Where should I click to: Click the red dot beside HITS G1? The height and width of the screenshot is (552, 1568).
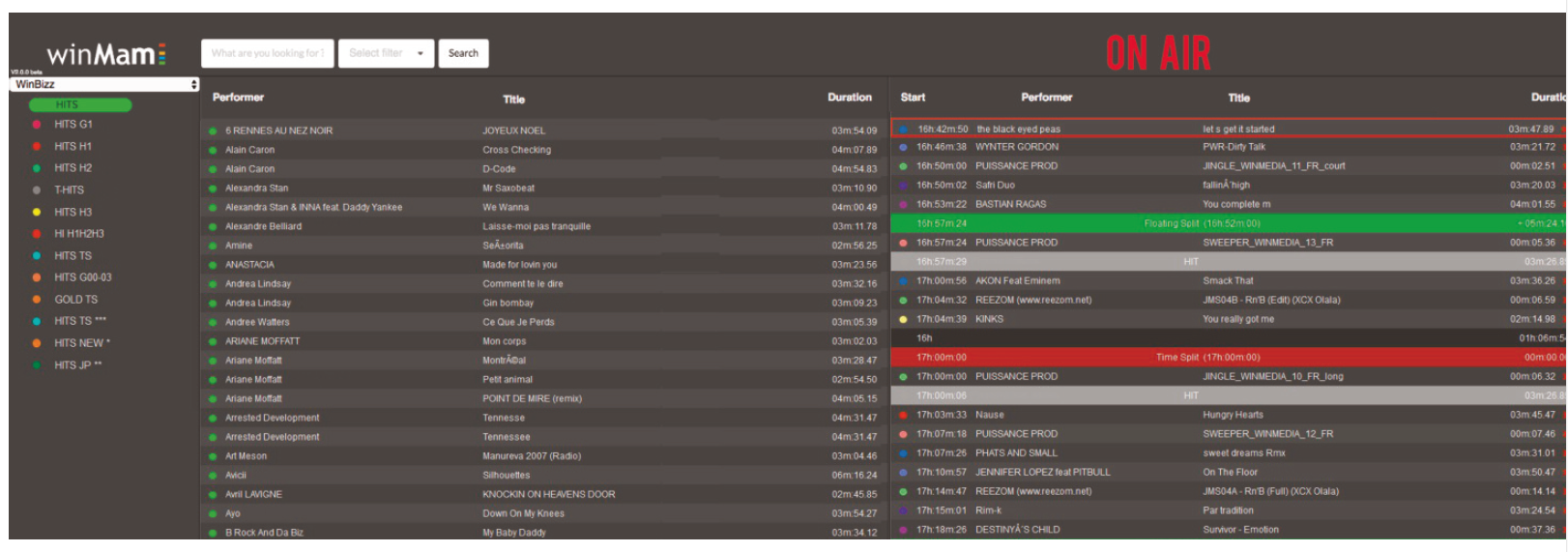coord(37,125)
